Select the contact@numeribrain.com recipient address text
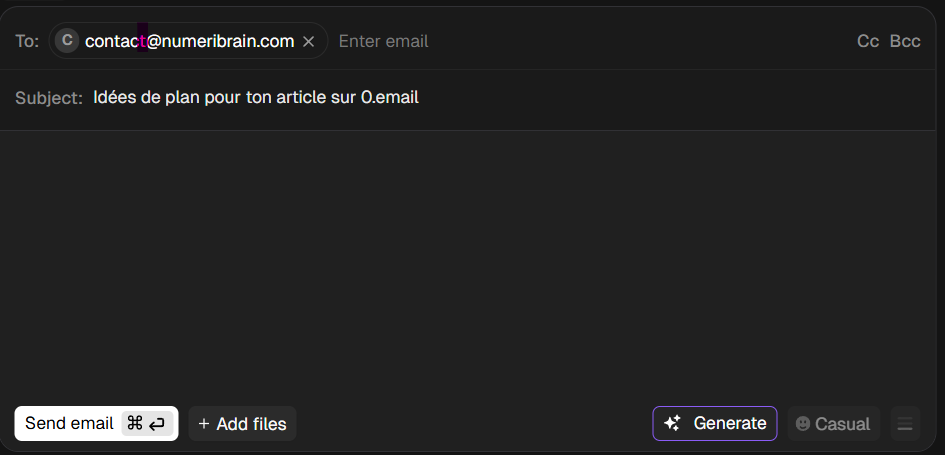The width and height of the screenshot is (945, 455). pyautogui.click(x=189, y=41)
